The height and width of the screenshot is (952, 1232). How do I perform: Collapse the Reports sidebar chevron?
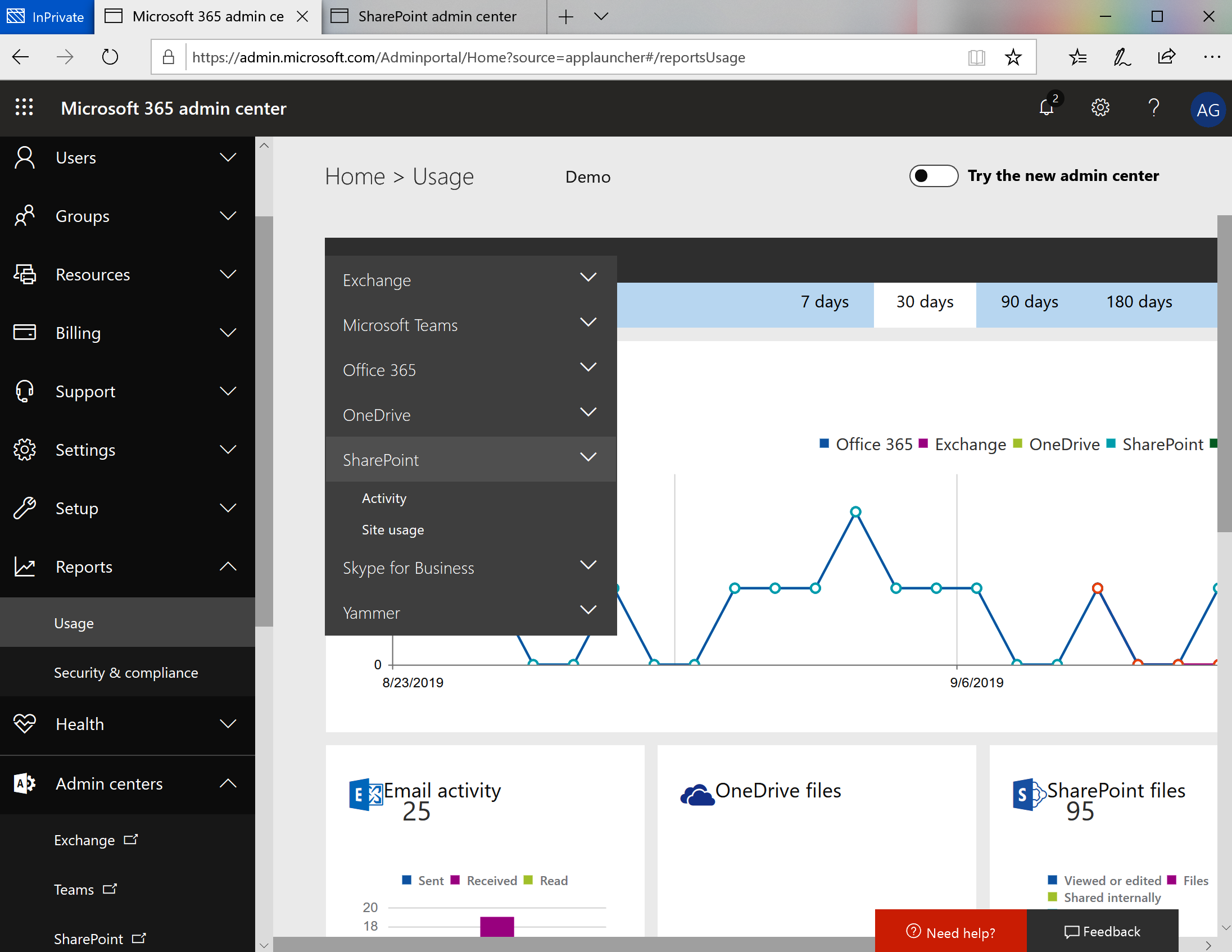[228, 566]
